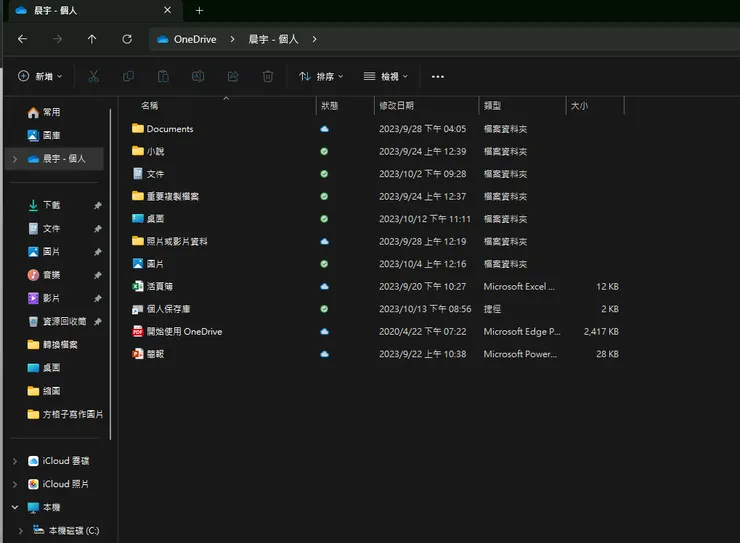Expand the 晨宇 - 個人 tree node
The width and height of the screenshot is (740, 543).
15,159
